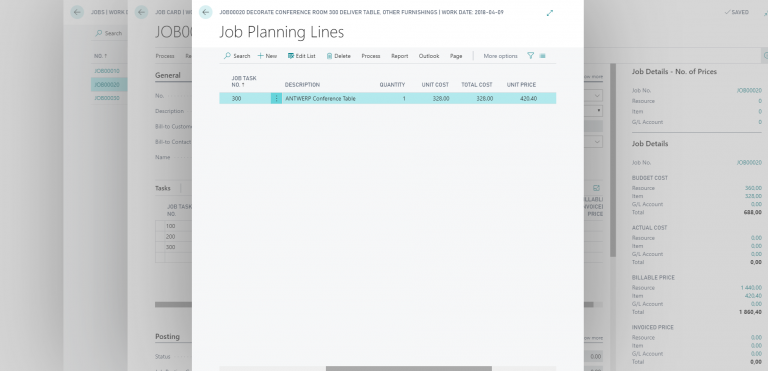Select the ANTWERP Conference Table description cell
The width and height of the screenshot is (768, 371).
pyautogui.click(x=320, y=99)
